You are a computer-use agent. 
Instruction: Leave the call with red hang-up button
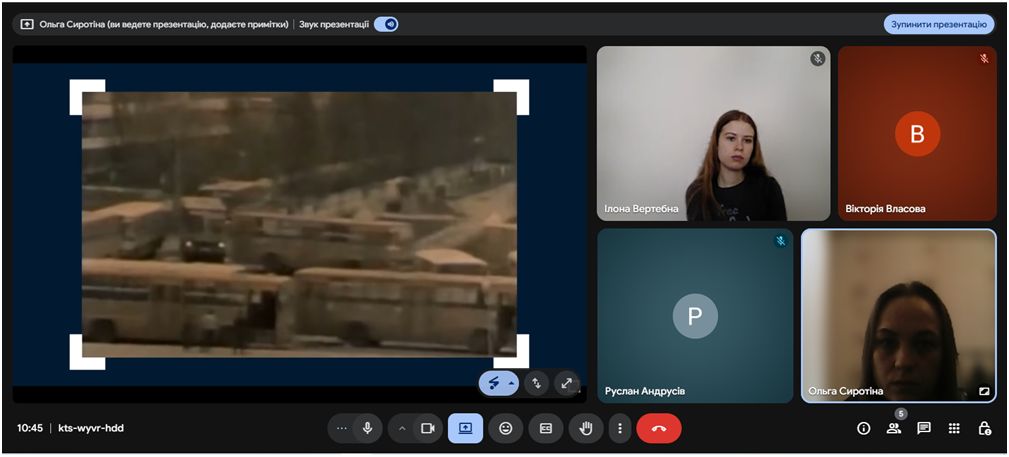click(x=658, y=428)
